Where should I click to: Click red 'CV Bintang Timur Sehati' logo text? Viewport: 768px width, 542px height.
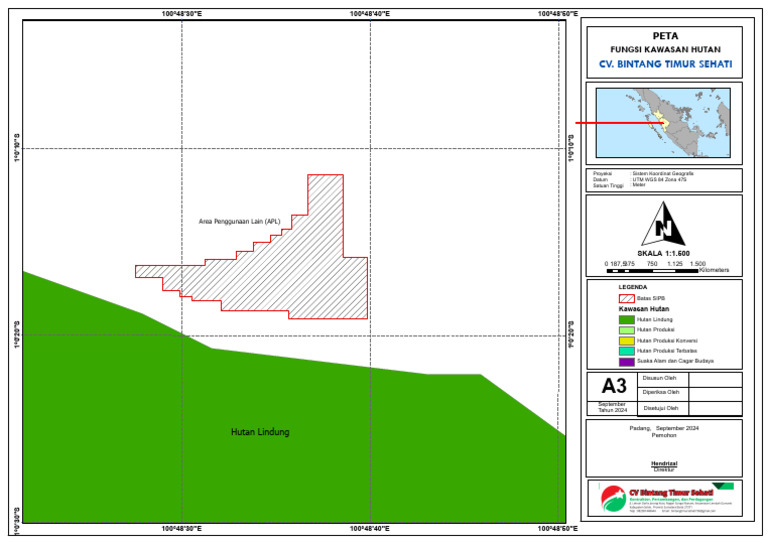(671, 493)
